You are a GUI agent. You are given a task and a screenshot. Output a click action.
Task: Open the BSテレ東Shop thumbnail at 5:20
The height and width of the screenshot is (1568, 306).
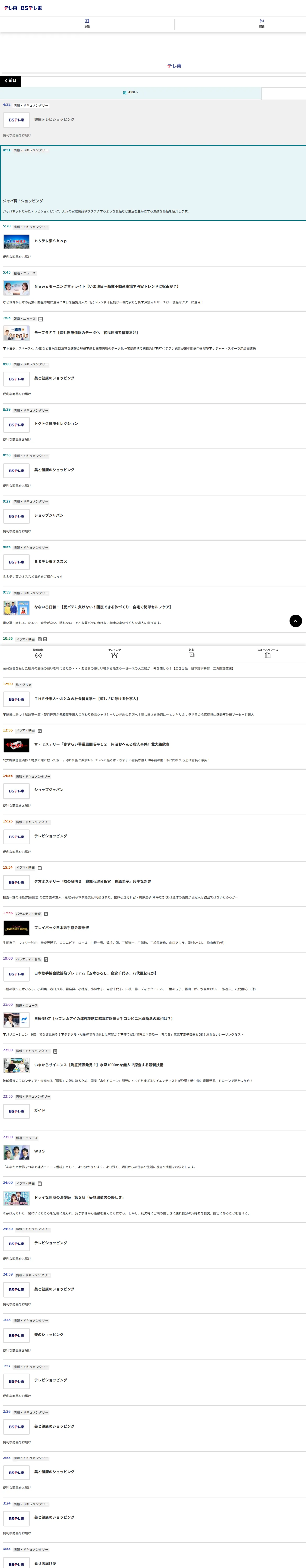16,242
